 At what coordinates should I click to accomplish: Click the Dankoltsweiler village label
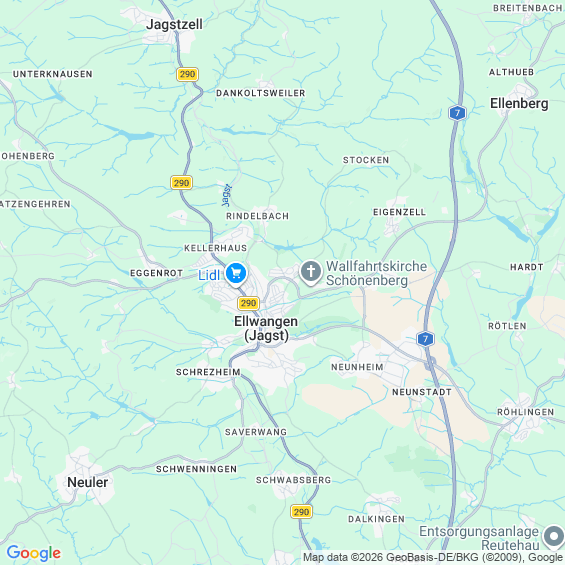(x=261, y=93)
